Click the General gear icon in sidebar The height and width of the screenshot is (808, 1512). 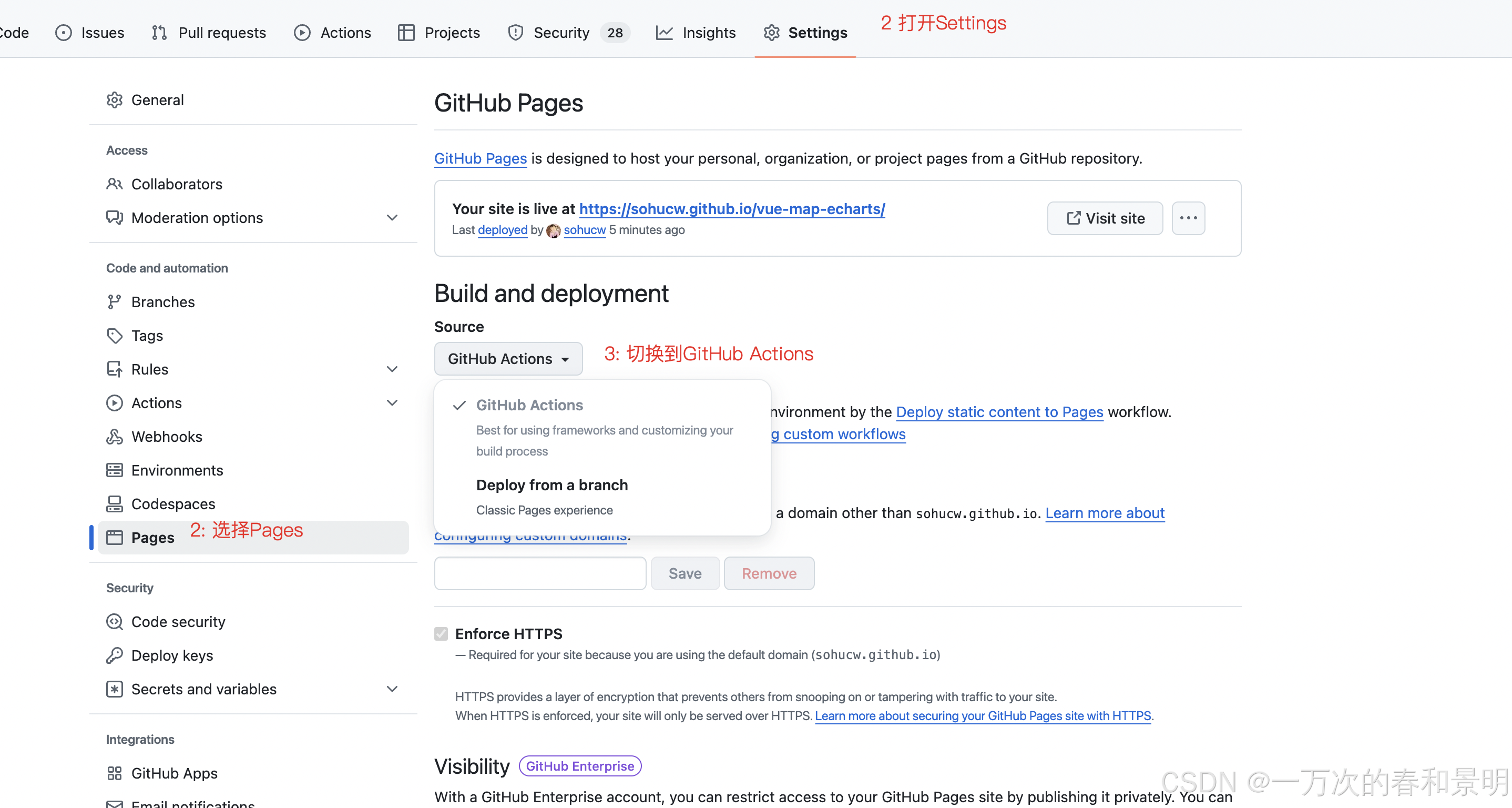pyautogui.click(x=115, y=100)
